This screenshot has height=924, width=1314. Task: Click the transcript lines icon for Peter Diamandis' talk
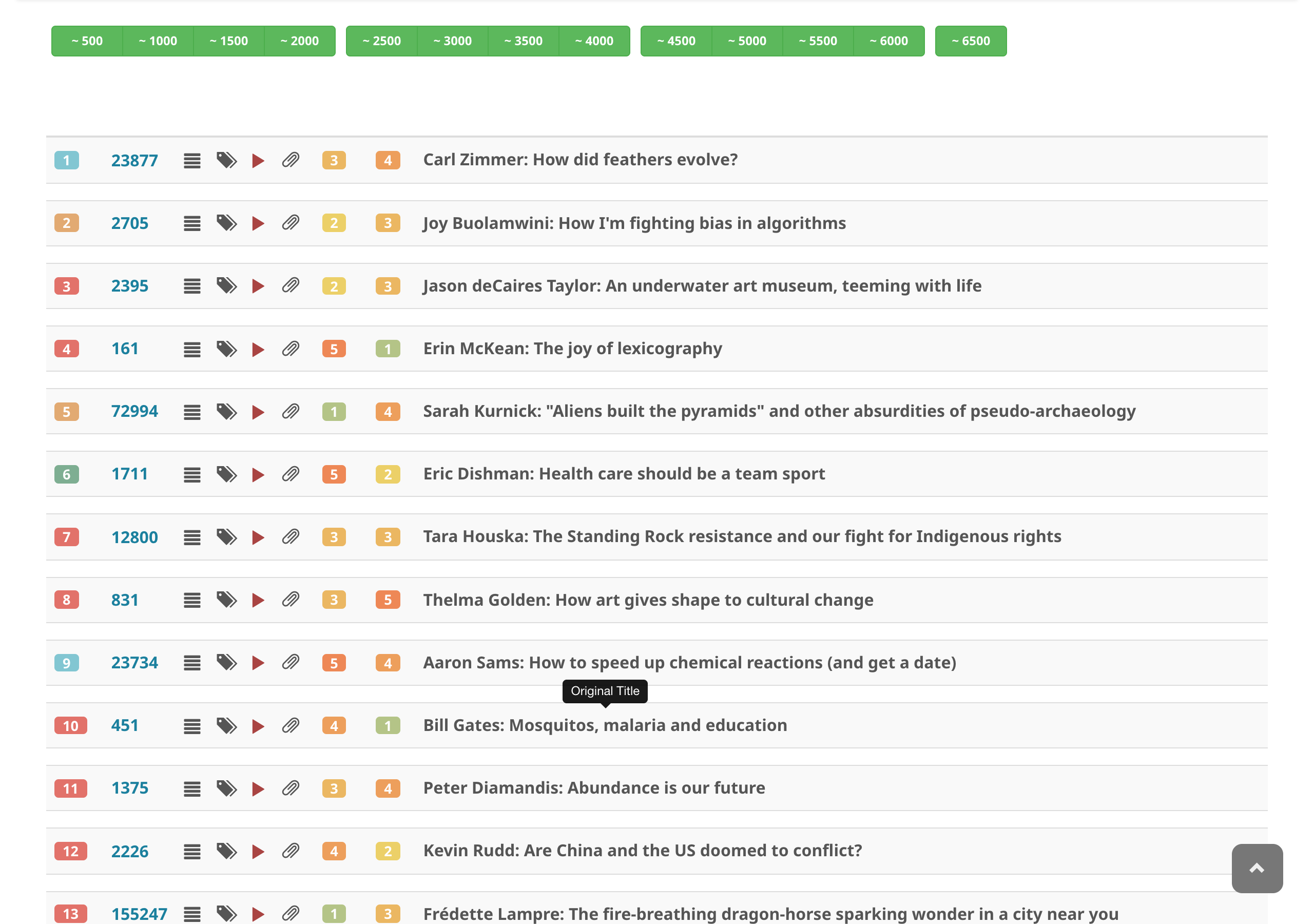(192, 789)
